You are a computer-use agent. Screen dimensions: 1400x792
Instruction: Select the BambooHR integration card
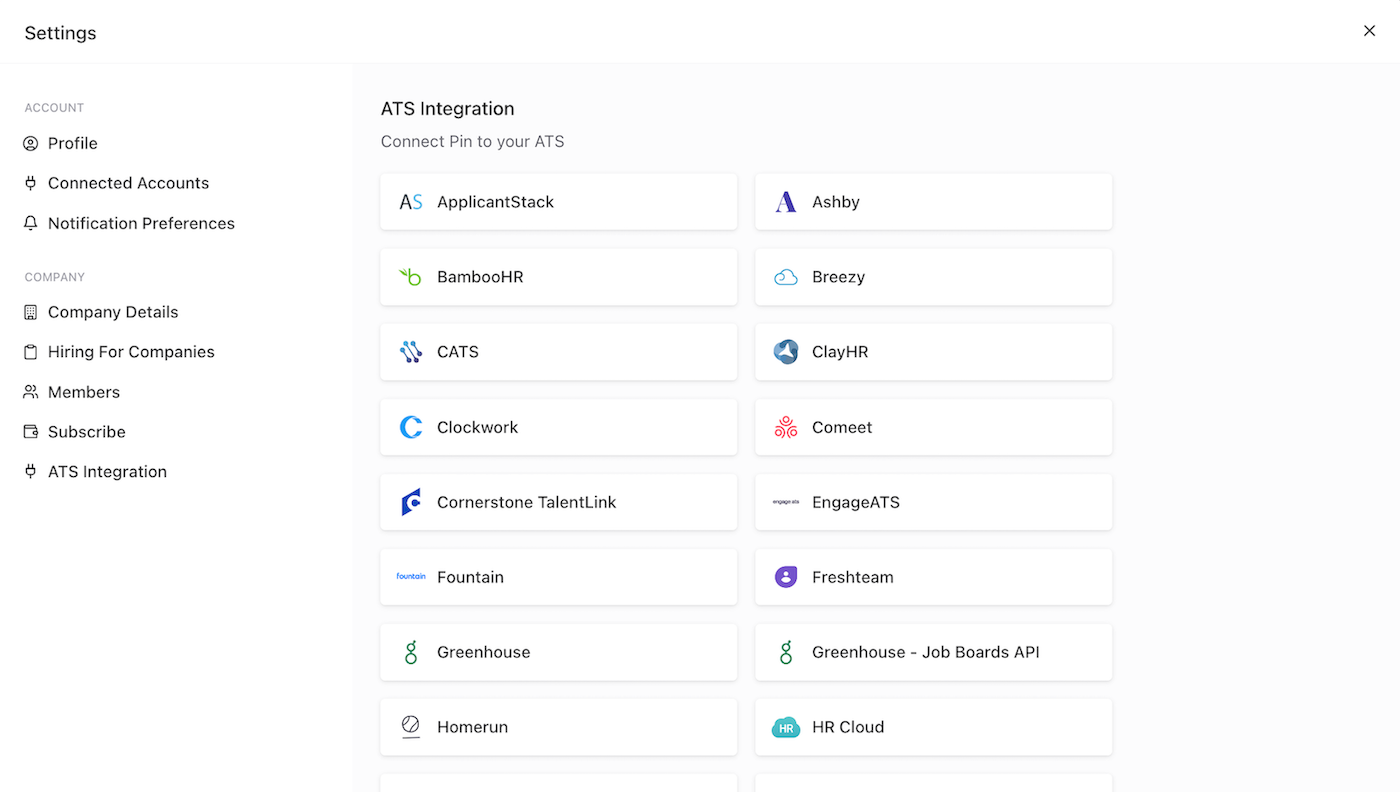point(559,277)
